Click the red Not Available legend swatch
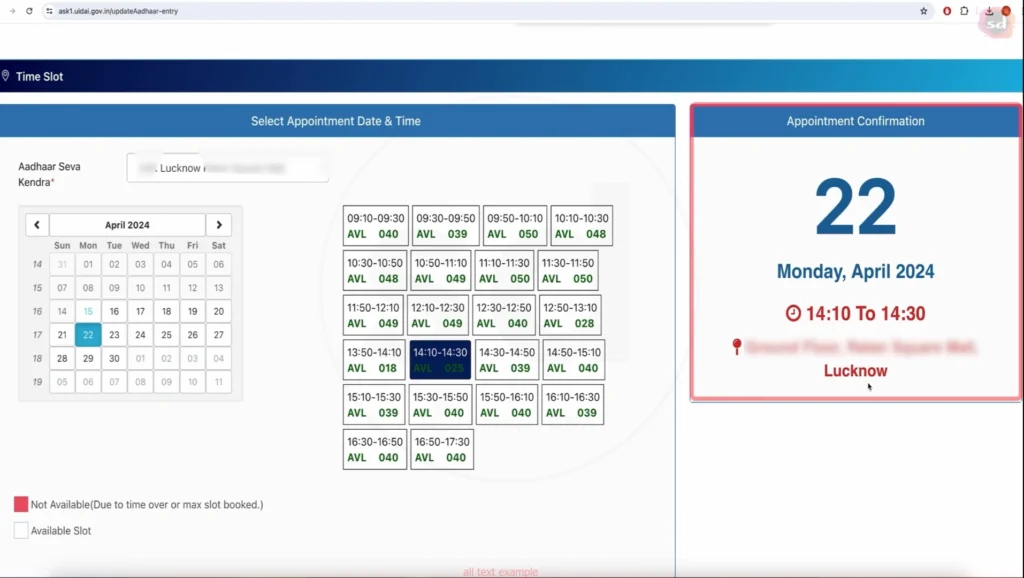1024x578 pixels. pyautogui.click(x=21, y=505)
